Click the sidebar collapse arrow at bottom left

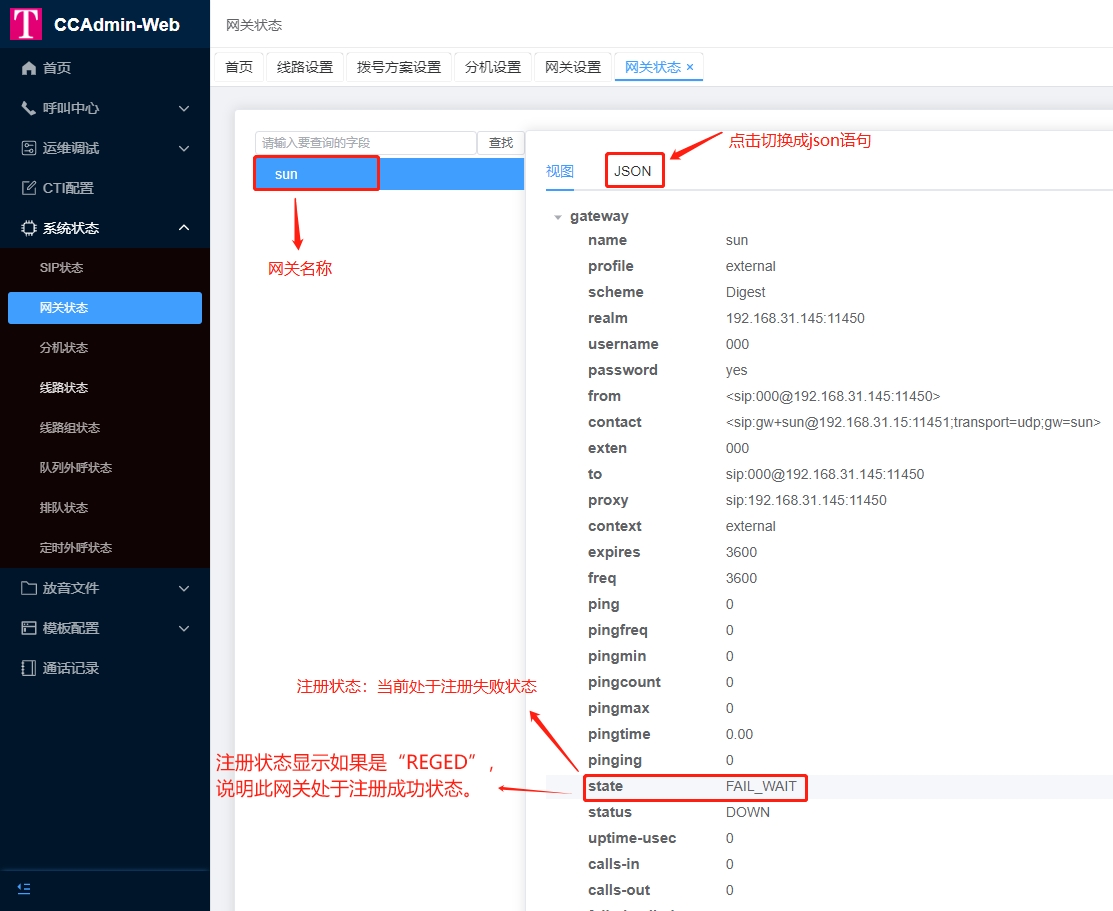tap(24, 888)
